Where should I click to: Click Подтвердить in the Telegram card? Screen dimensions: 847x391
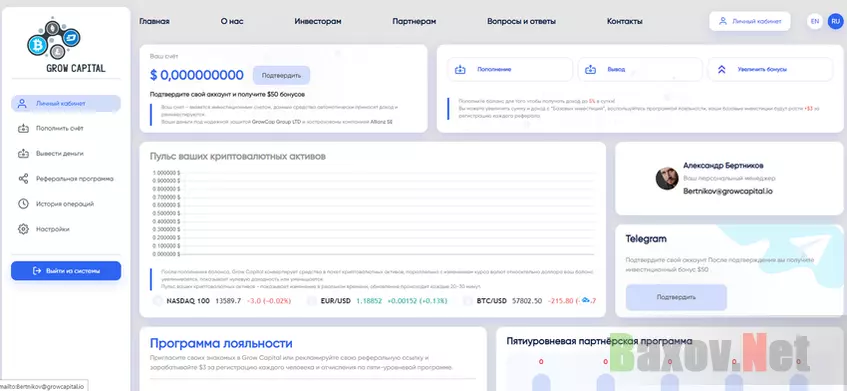click(x=676, y=297)
